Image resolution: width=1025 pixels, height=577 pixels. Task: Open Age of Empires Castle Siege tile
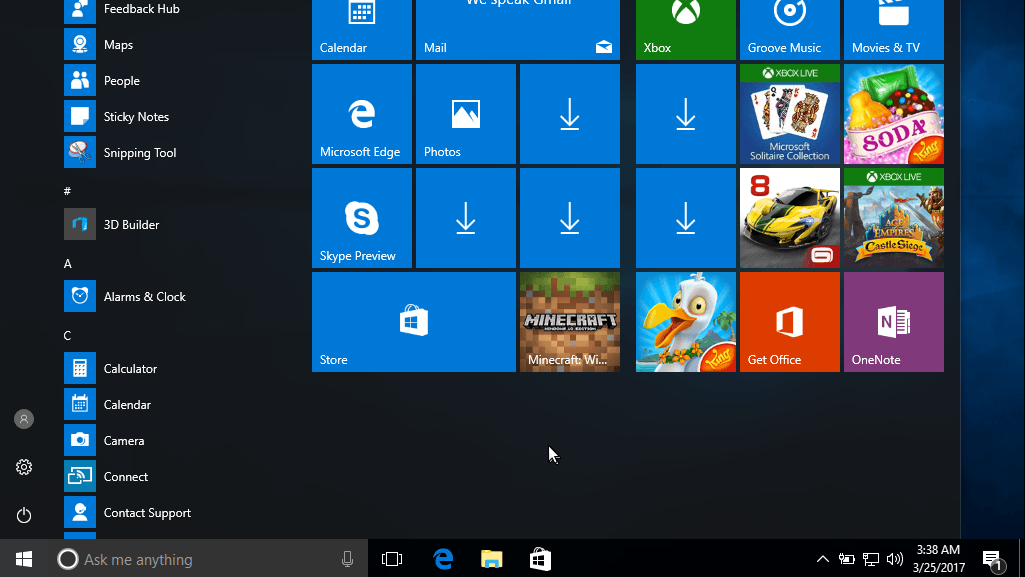click(894, 218)
